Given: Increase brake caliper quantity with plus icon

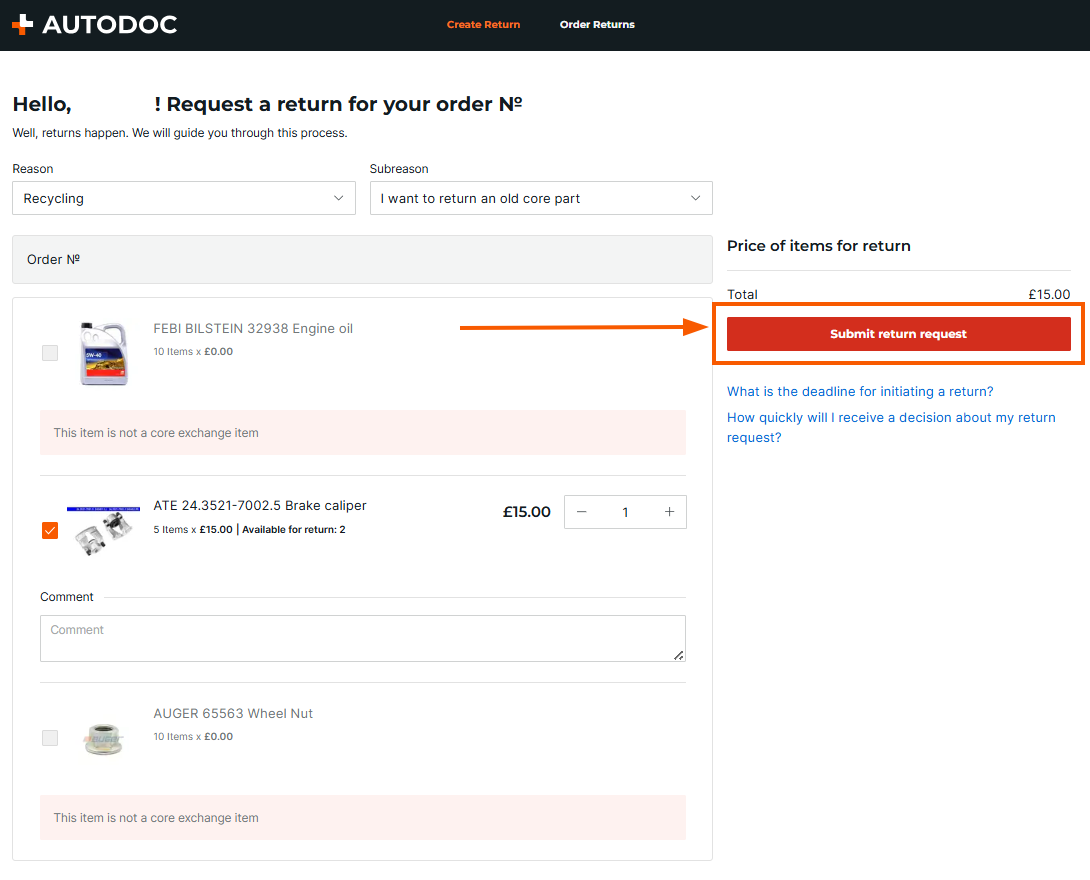Looking at the screenshot, I should [x=669, y=512].
